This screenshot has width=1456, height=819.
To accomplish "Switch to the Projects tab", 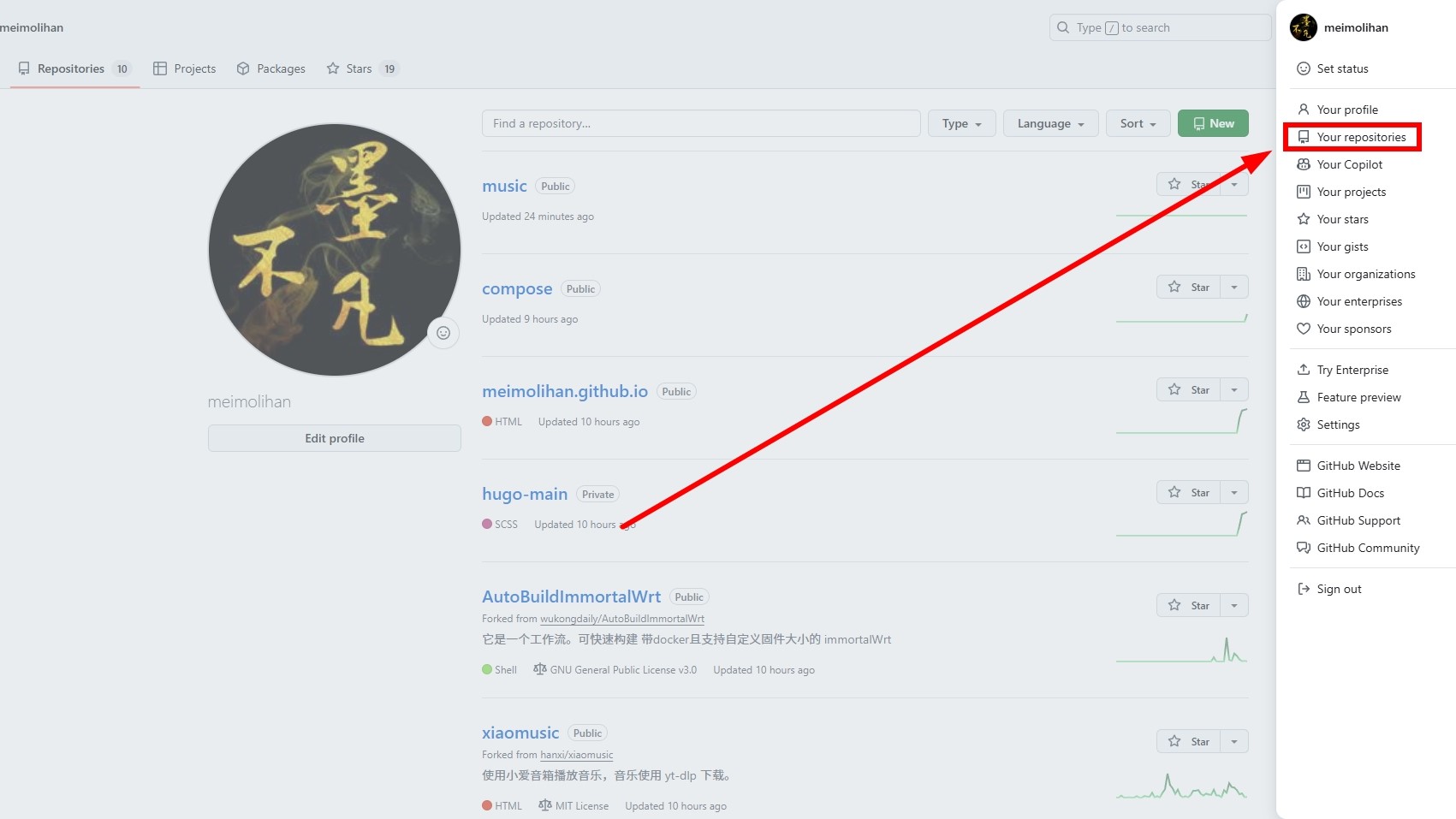I will coord(184,68).
